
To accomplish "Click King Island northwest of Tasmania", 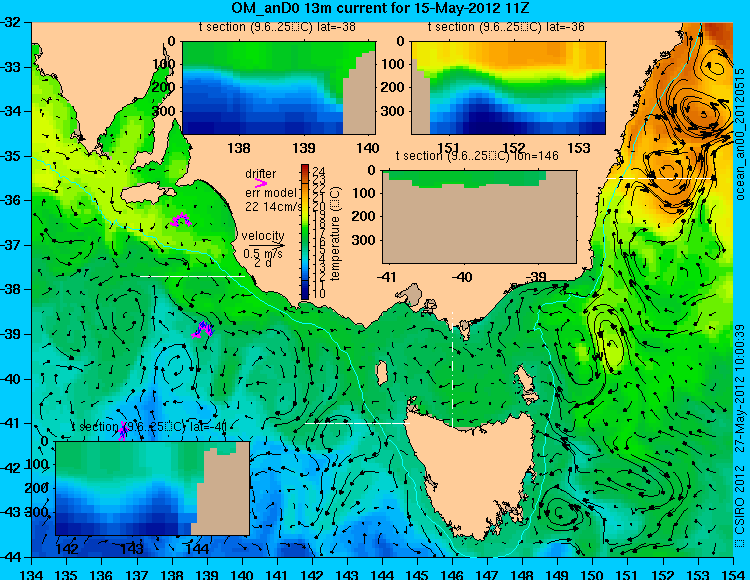I will point(381,373).
